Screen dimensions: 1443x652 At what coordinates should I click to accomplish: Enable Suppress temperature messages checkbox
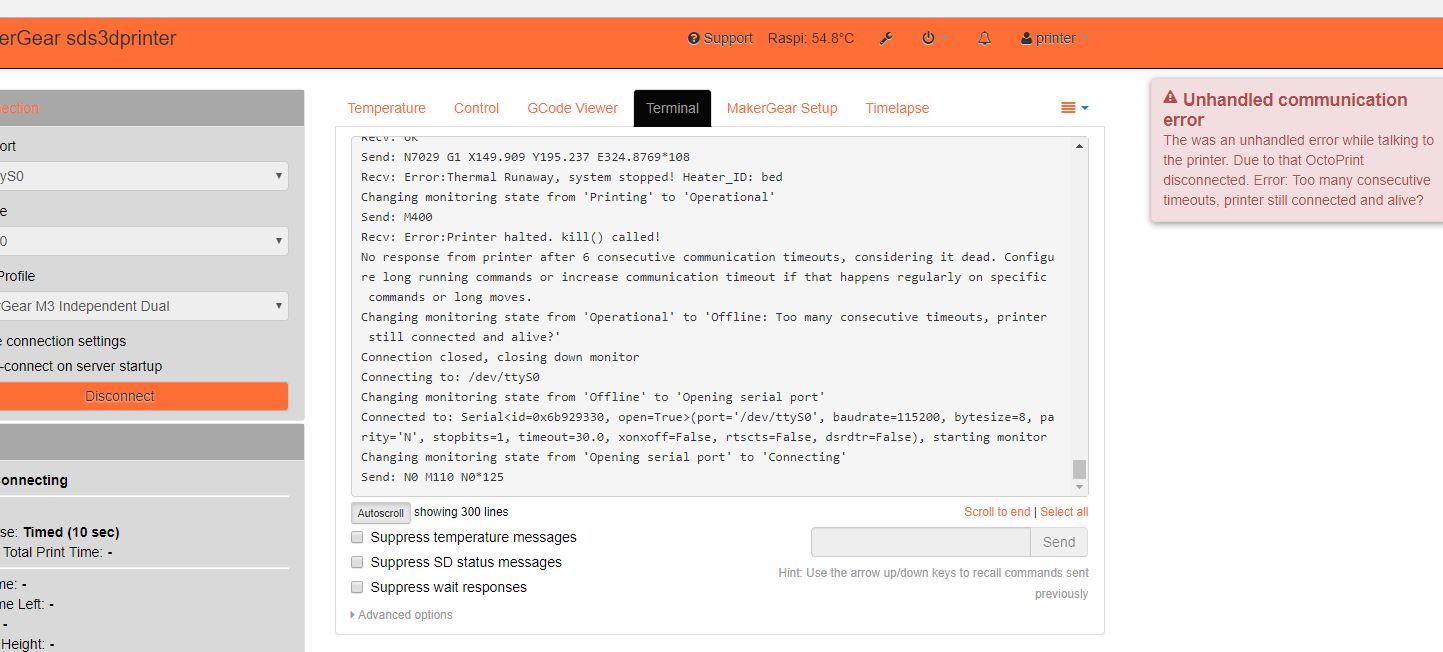pos(357,537)
